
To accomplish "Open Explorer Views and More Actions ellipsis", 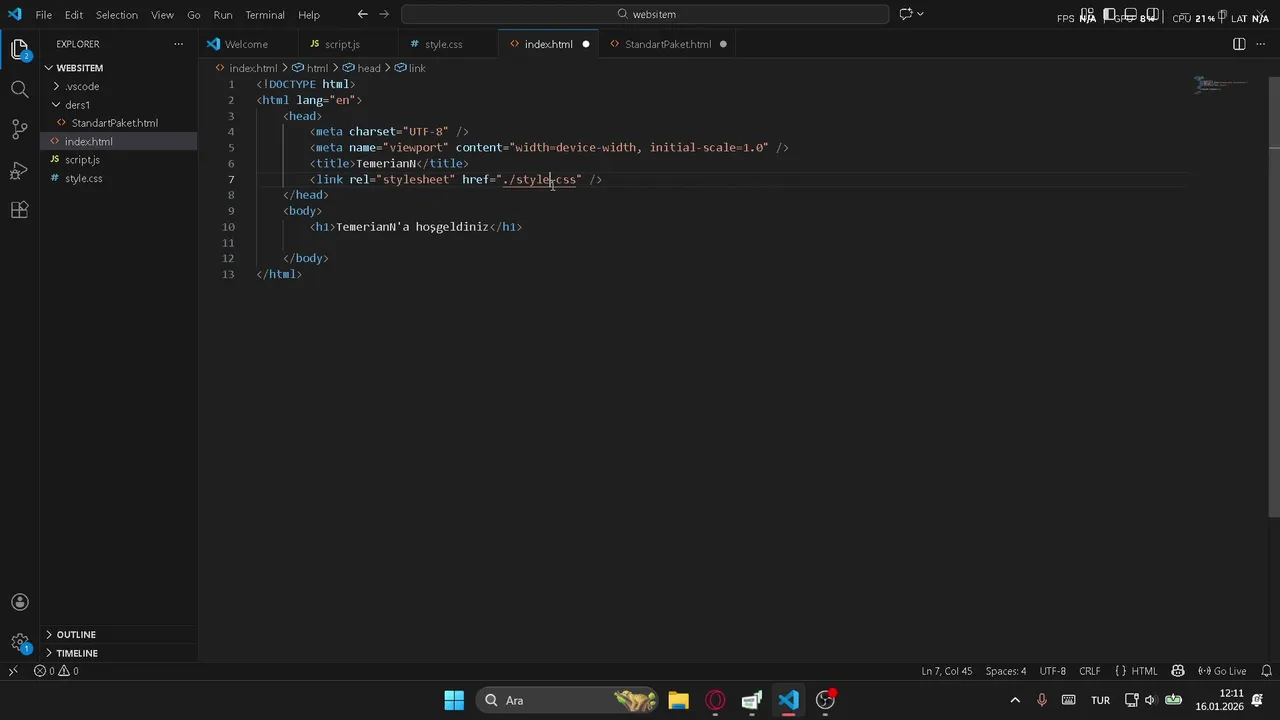I will pyautogui.click(x=179, y=44).
